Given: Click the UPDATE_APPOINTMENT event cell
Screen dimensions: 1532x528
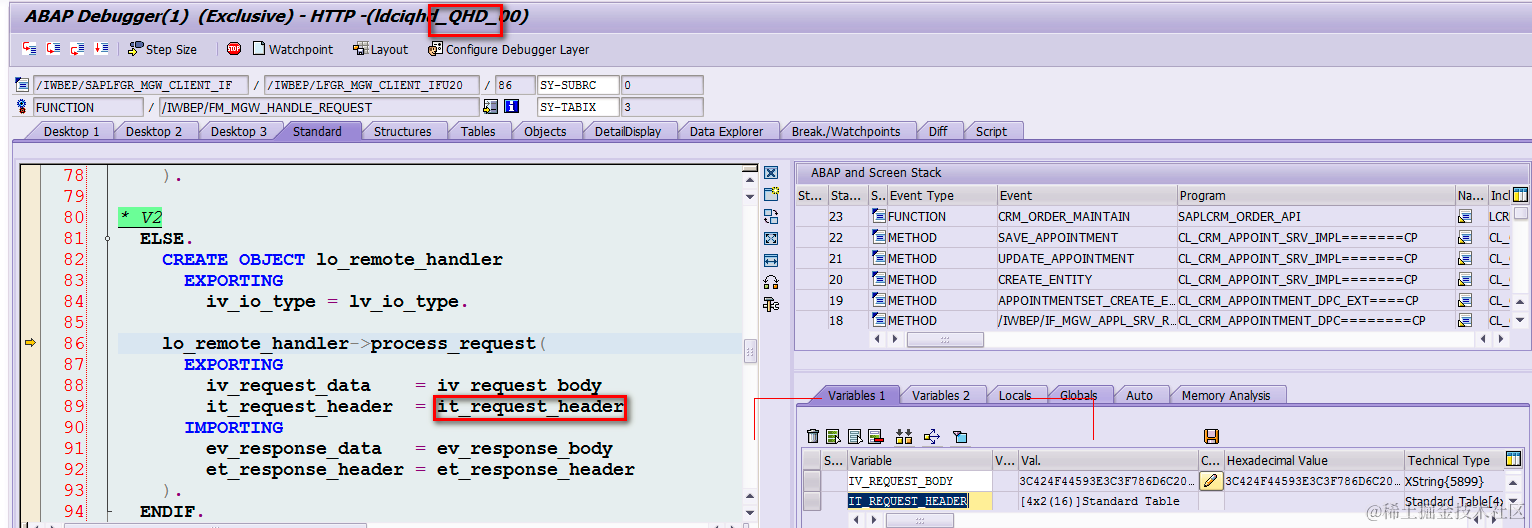Looking at the screenshot, I should pyautogui.click(x=1086, y=258).
